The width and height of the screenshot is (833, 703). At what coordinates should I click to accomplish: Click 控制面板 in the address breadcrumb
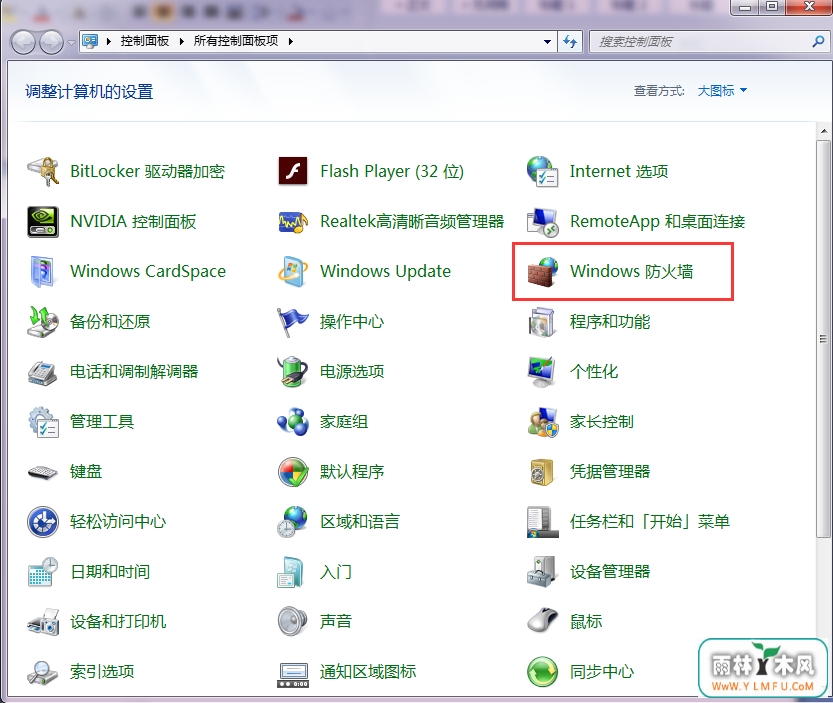pyautogui.click(x=144, y=41)
